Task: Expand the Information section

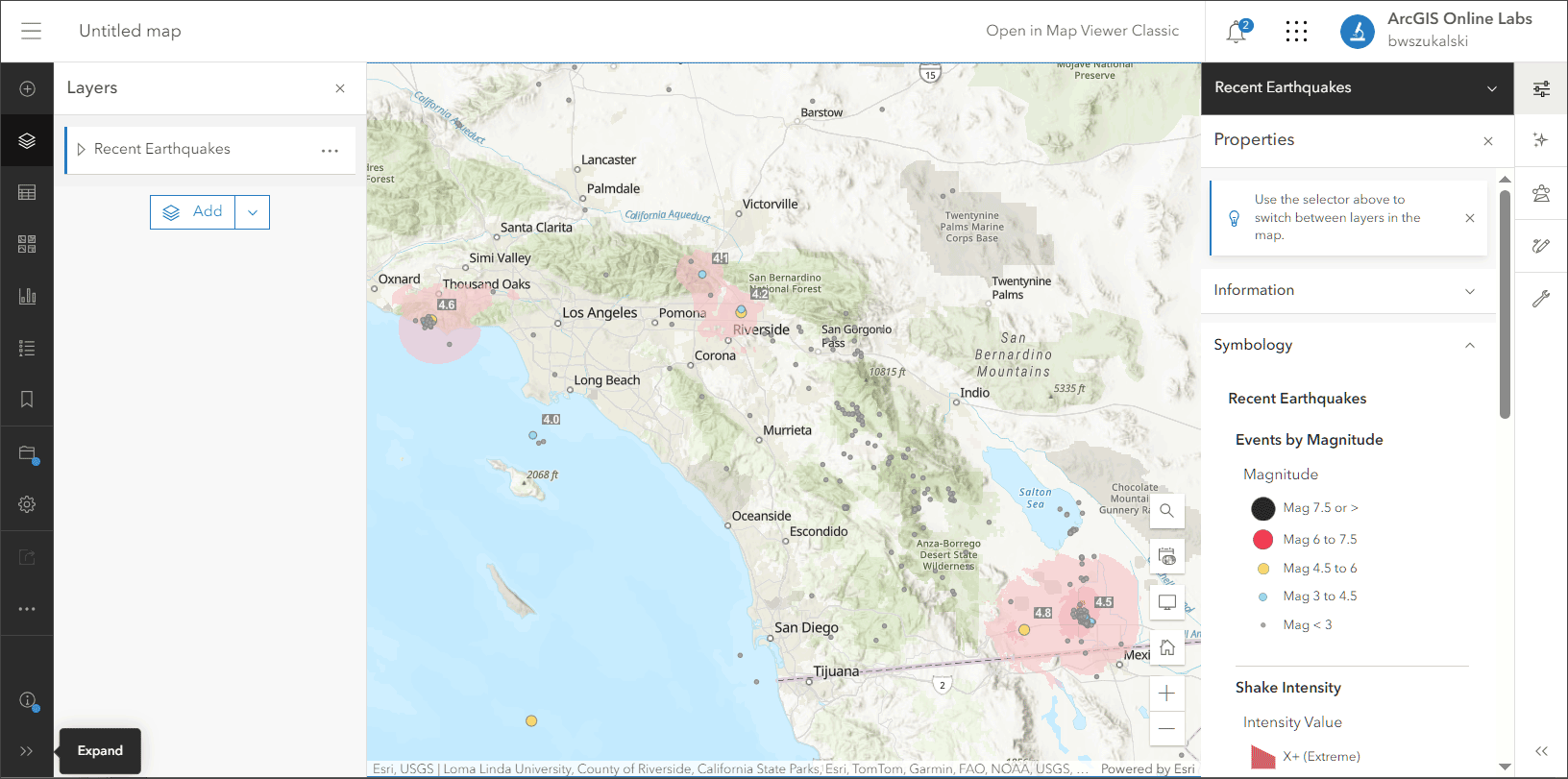Action: point(1348,290)
